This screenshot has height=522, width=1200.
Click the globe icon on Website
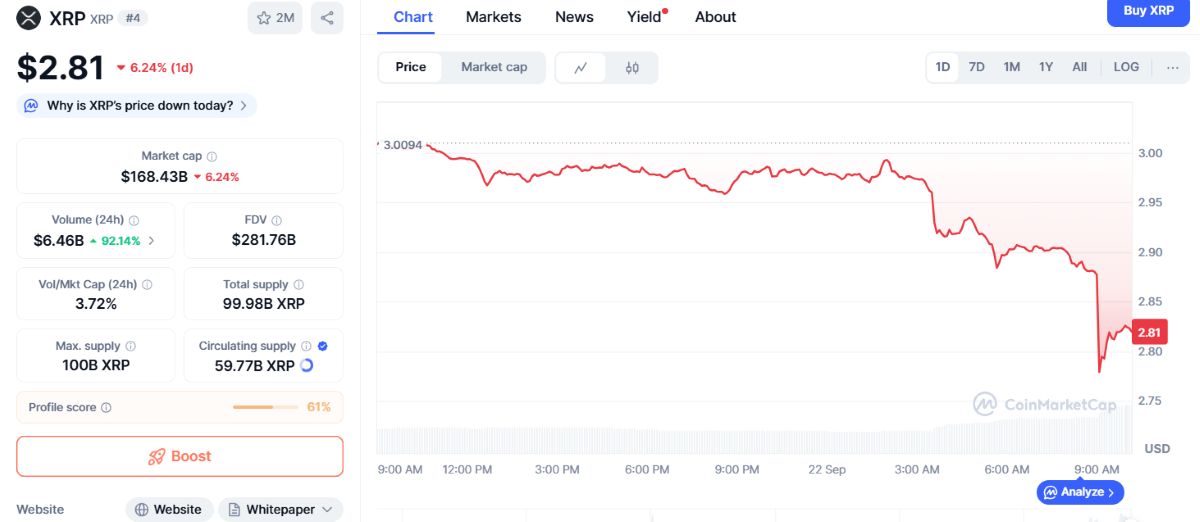(x=142, y=510)
